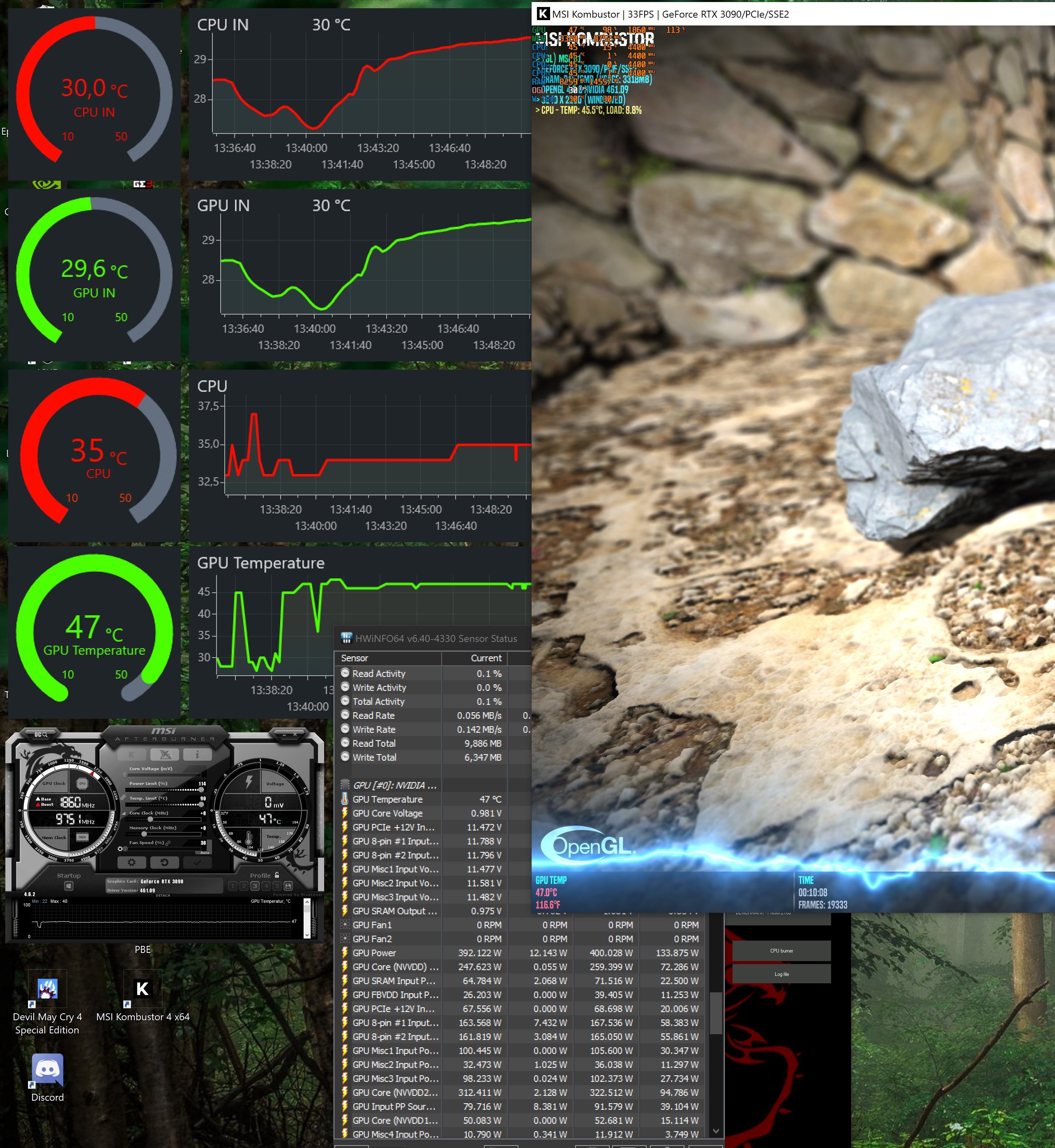Click the Core Clock slider handle
This screenshot has height=1148, width=1055.
pos(150,819)
